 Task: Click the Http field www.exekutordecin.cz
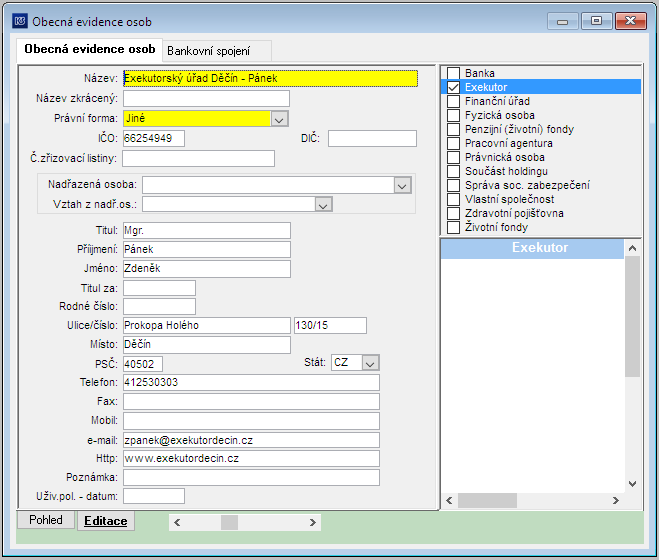click(251, 459)
